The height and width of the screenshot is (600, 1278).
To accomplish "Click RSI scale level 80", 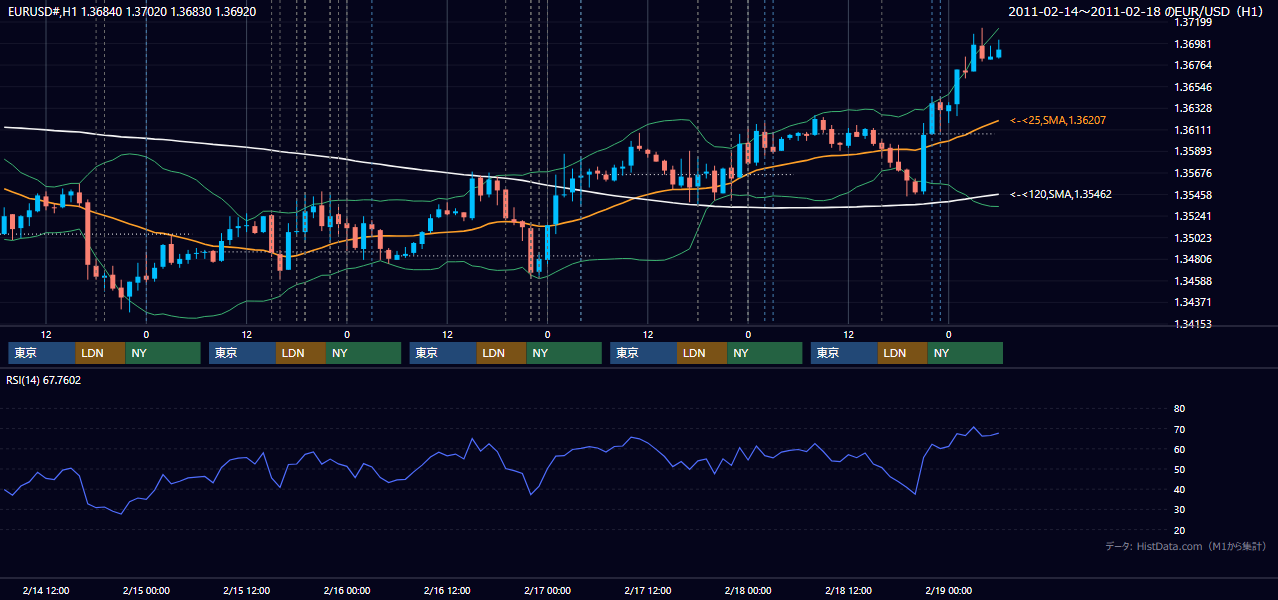I will pyautogui.click(x=1179, y=409).
